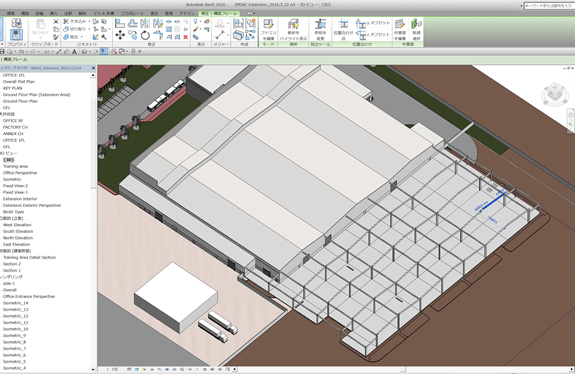Viewport: 575px width, 374px height.
Task: Open the 挿入 ribbon tab
Action: (x=54, y=14)
